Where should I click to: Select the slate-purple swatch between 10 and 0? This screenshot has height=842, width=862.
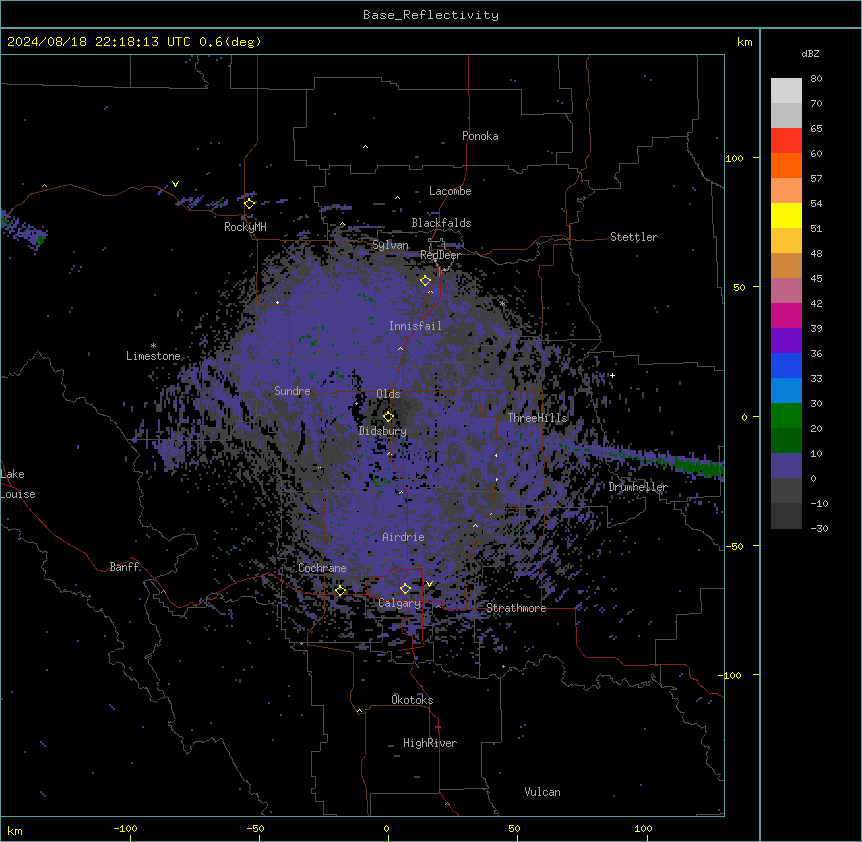(786, 466)
